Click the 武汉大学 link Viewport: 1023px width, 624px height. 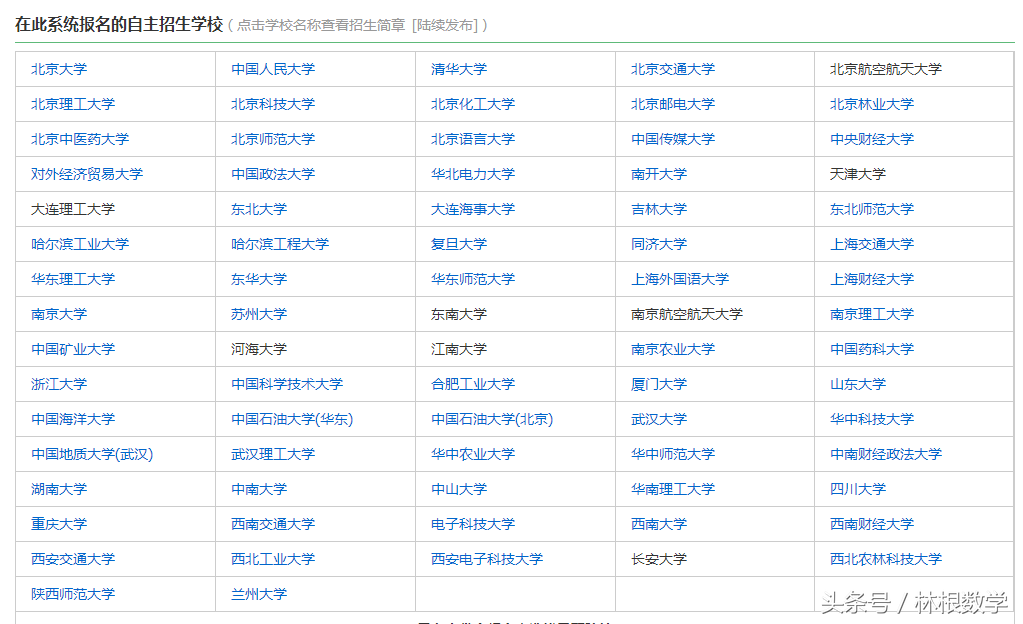tap(659, 420)
